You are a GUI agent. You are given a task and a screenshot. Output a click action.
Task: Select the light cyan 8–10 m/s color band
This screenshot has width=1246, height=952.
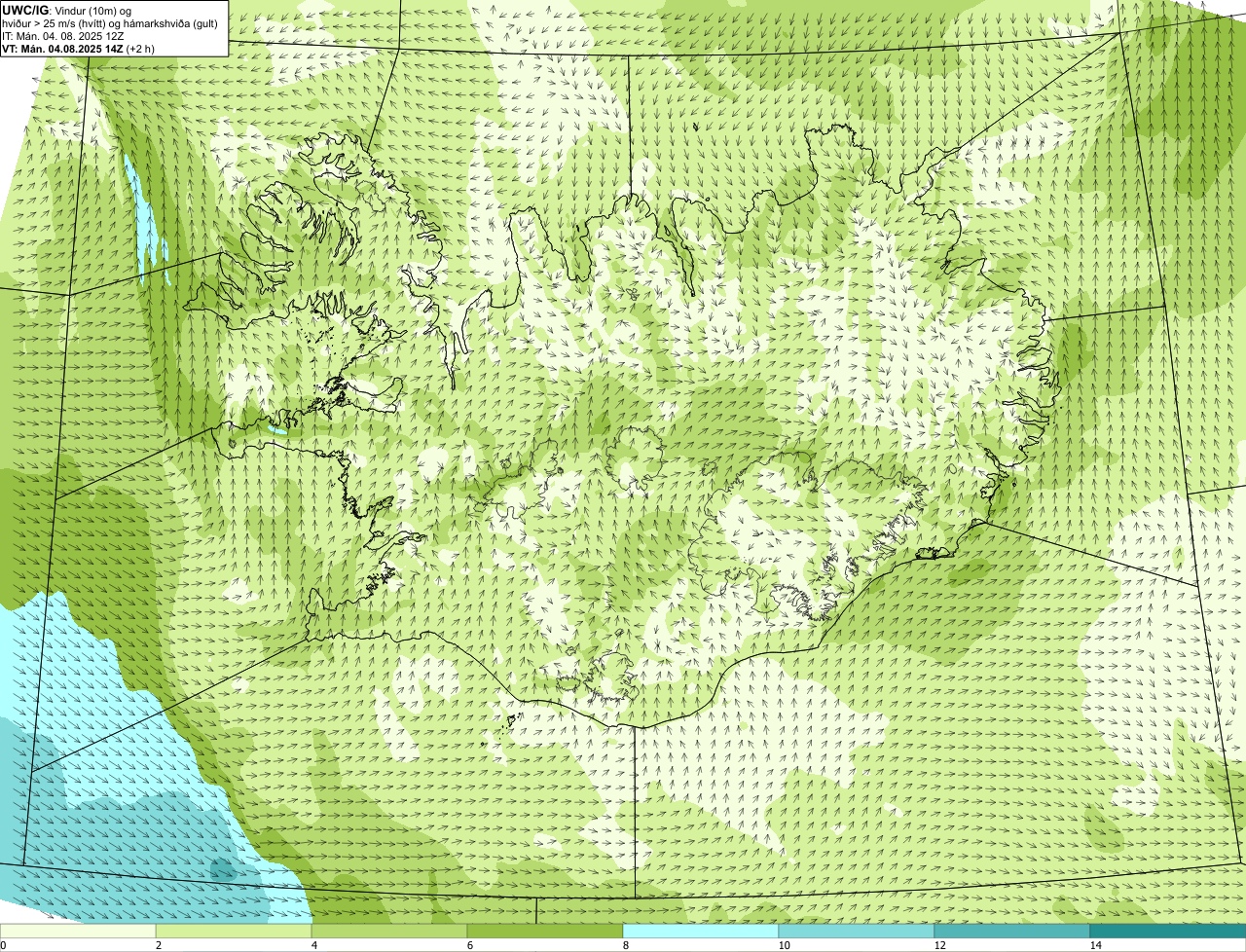tap(701, 931)
